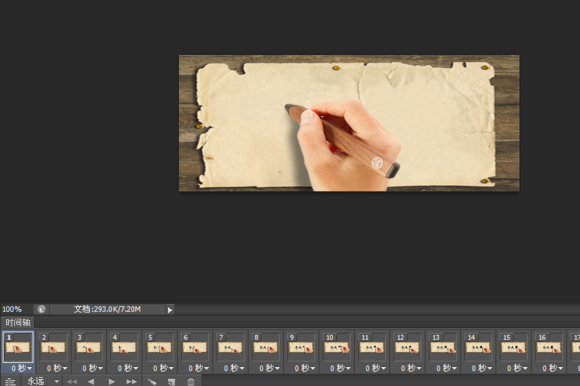Open frame 1 delay dropdown 0秒
Image resolution: width=580 pixels, height=386 pixels.
point(21,368)
